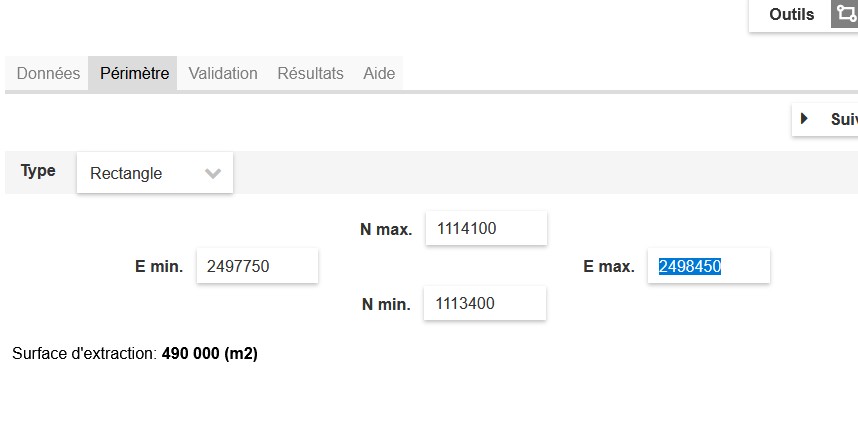Go to the Validation tab
The height and width of the screenshot is (436, 858).
pos(223,74)
